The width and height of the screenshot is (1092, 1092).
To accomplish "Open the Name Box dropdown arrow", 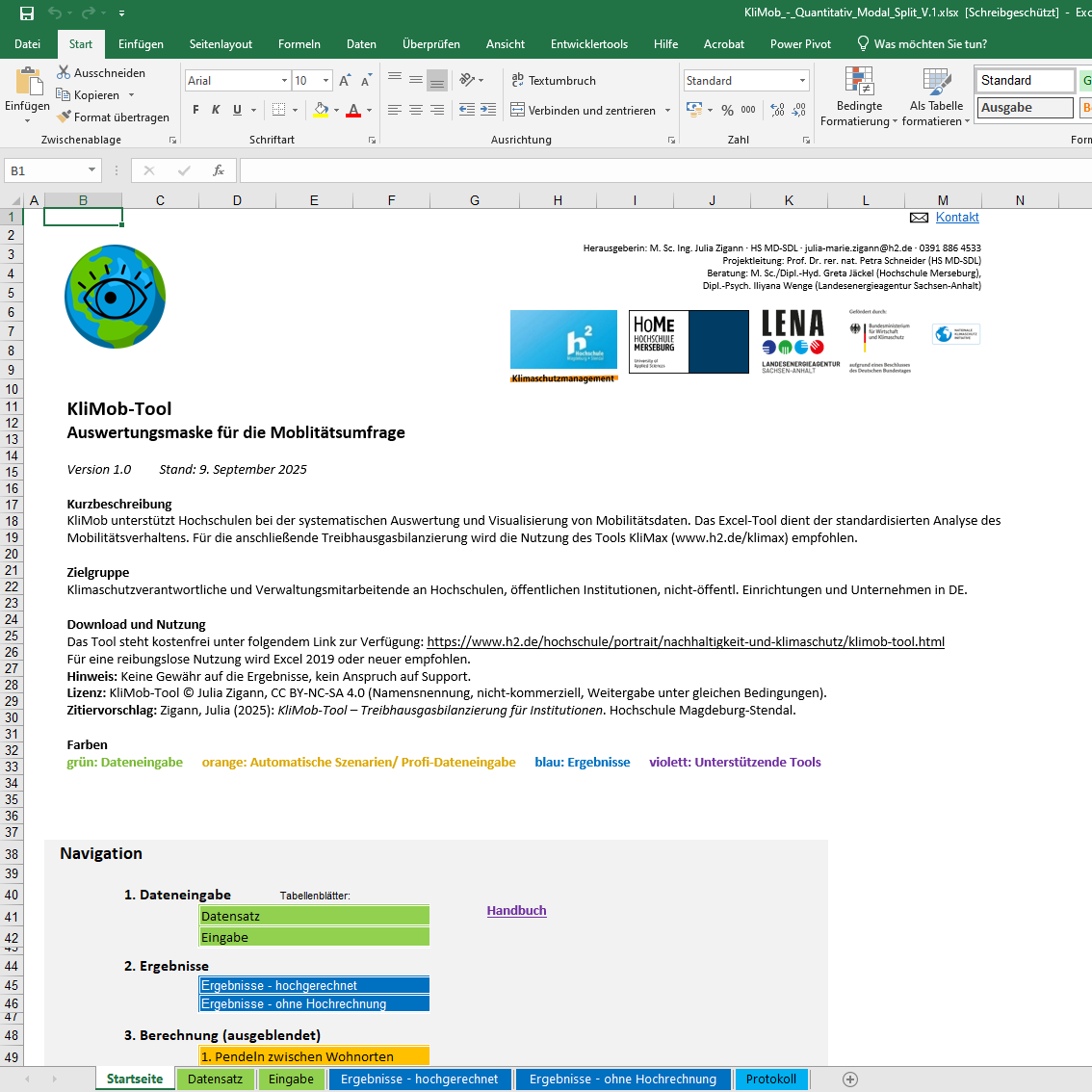I will point(91,170).
